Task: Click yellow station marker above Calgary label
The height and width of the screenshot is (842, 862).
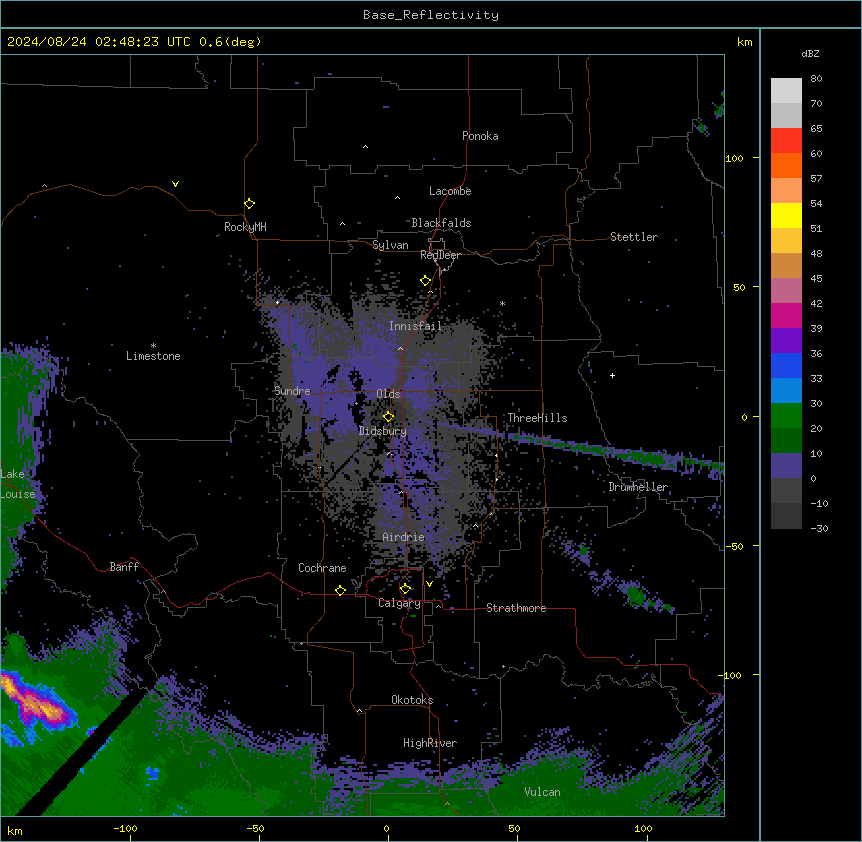Action: click(405, 589)
